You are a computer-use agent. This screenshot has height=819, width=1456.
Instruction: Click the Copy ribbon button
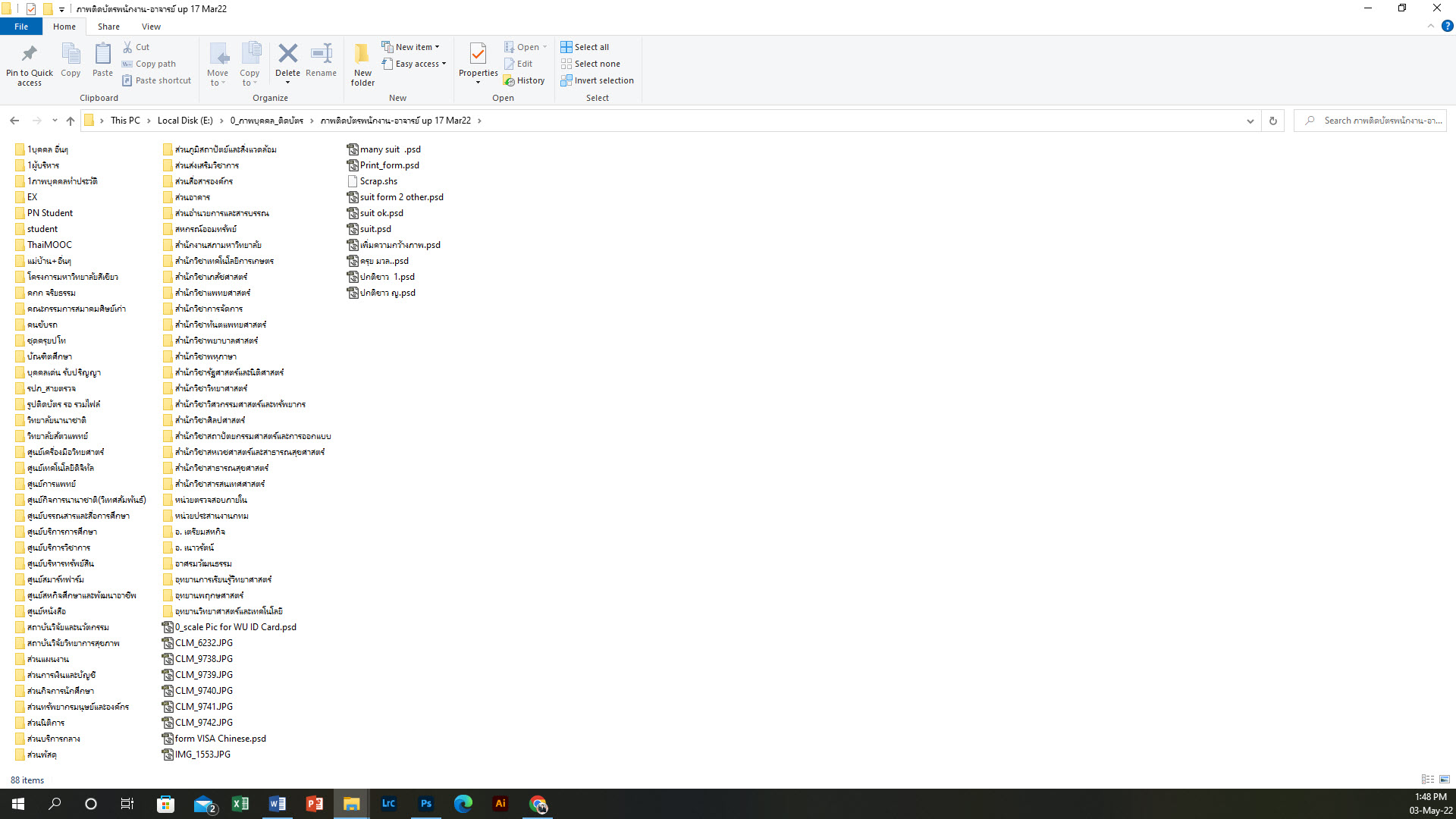tap(71, 60)
